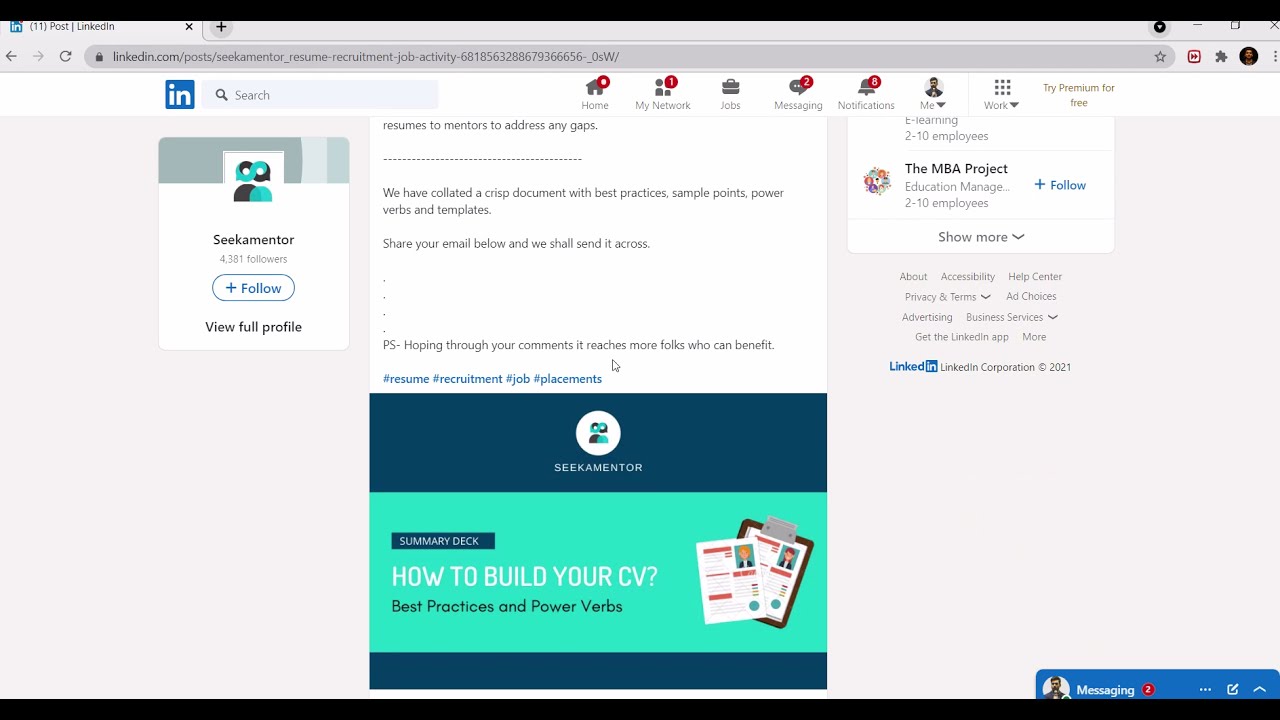Screen dimensions: 1280x720
Task: Open the Me profile menu
Action: (933, 94)
